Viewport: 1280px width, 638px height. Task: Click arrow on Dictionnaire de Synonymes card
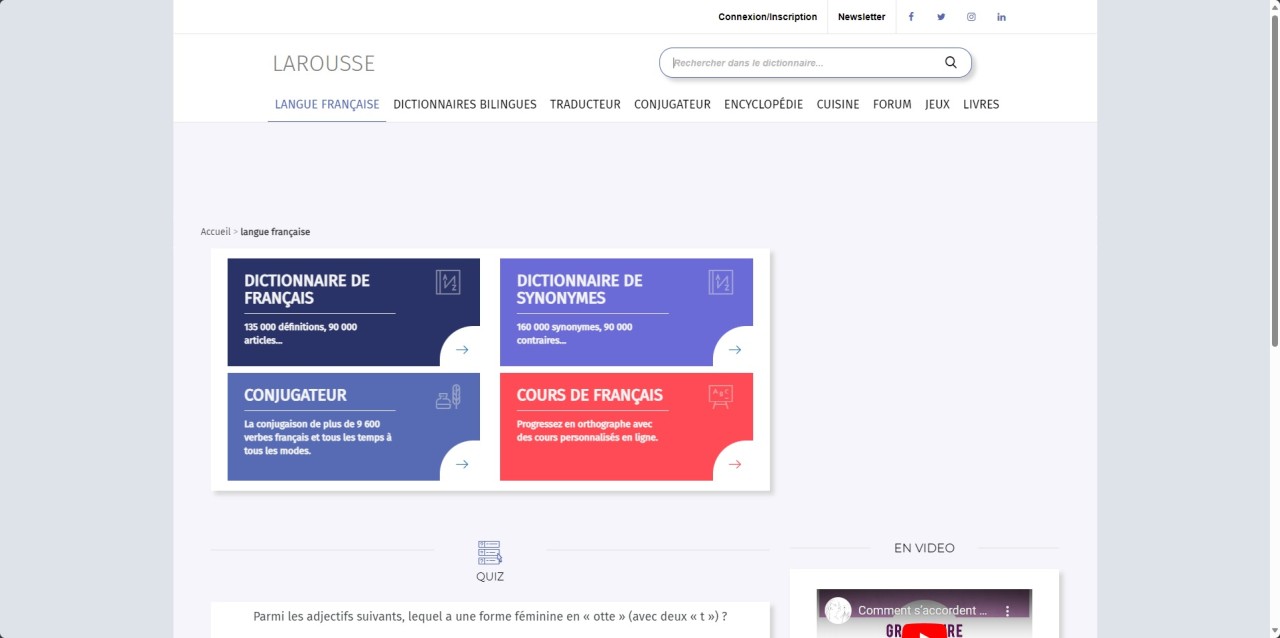click(735, 350)
